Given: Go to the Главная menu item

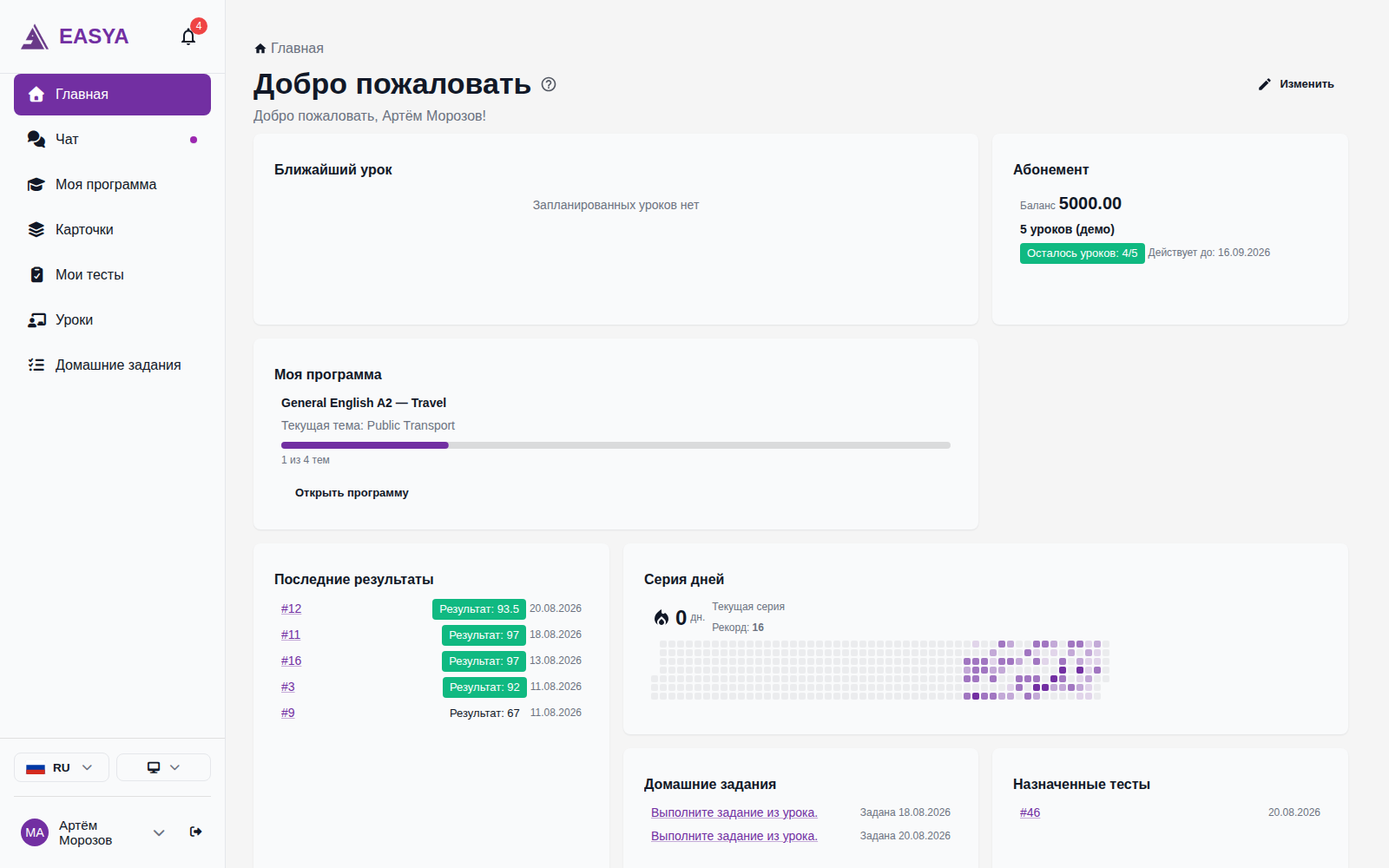Looking at the screenshot, I should click(x=112, y=95).
